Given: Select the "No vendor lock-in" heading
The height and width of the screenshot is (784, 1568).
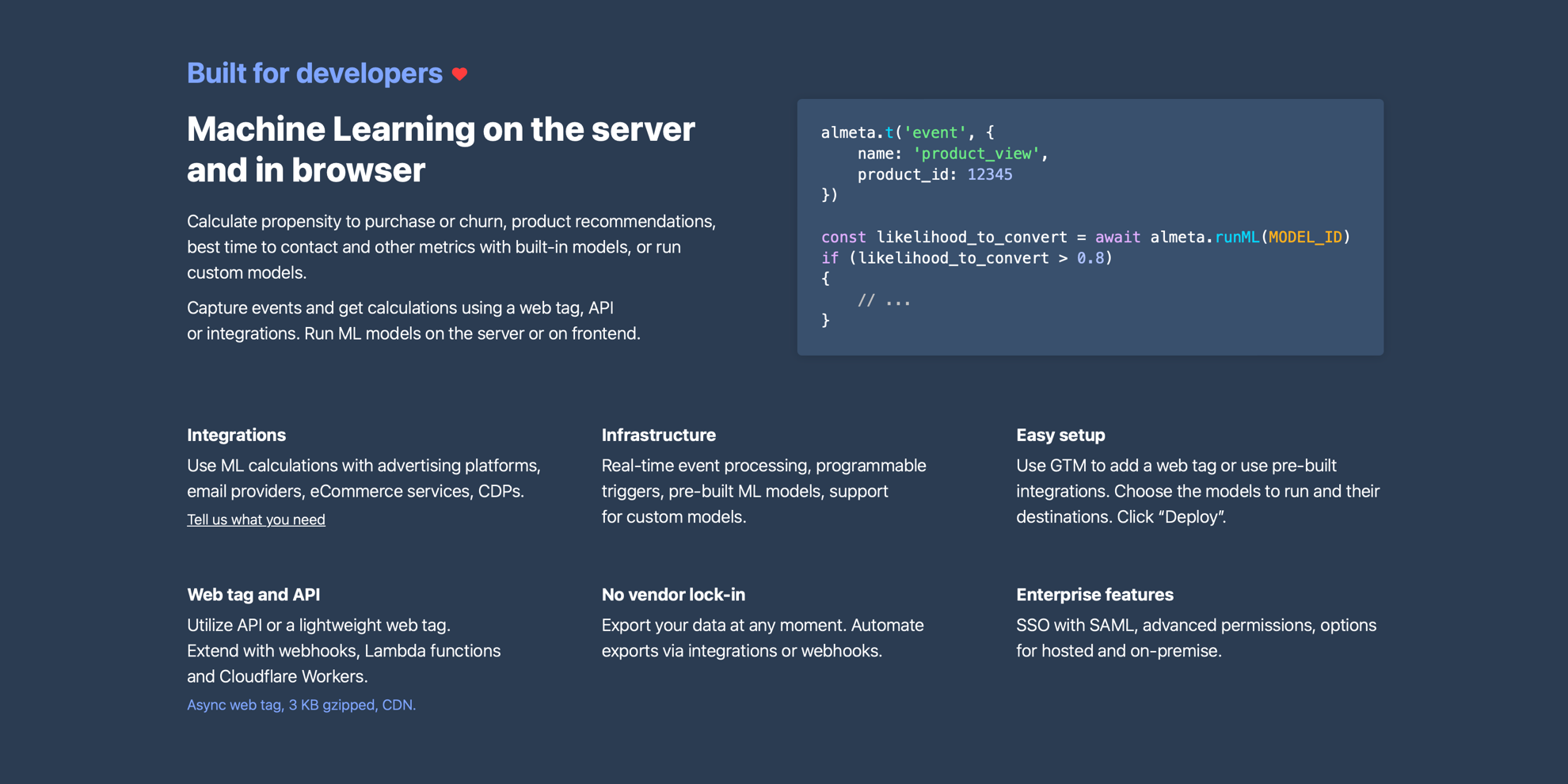Looking at the screenshot, I should coord(673,594).
